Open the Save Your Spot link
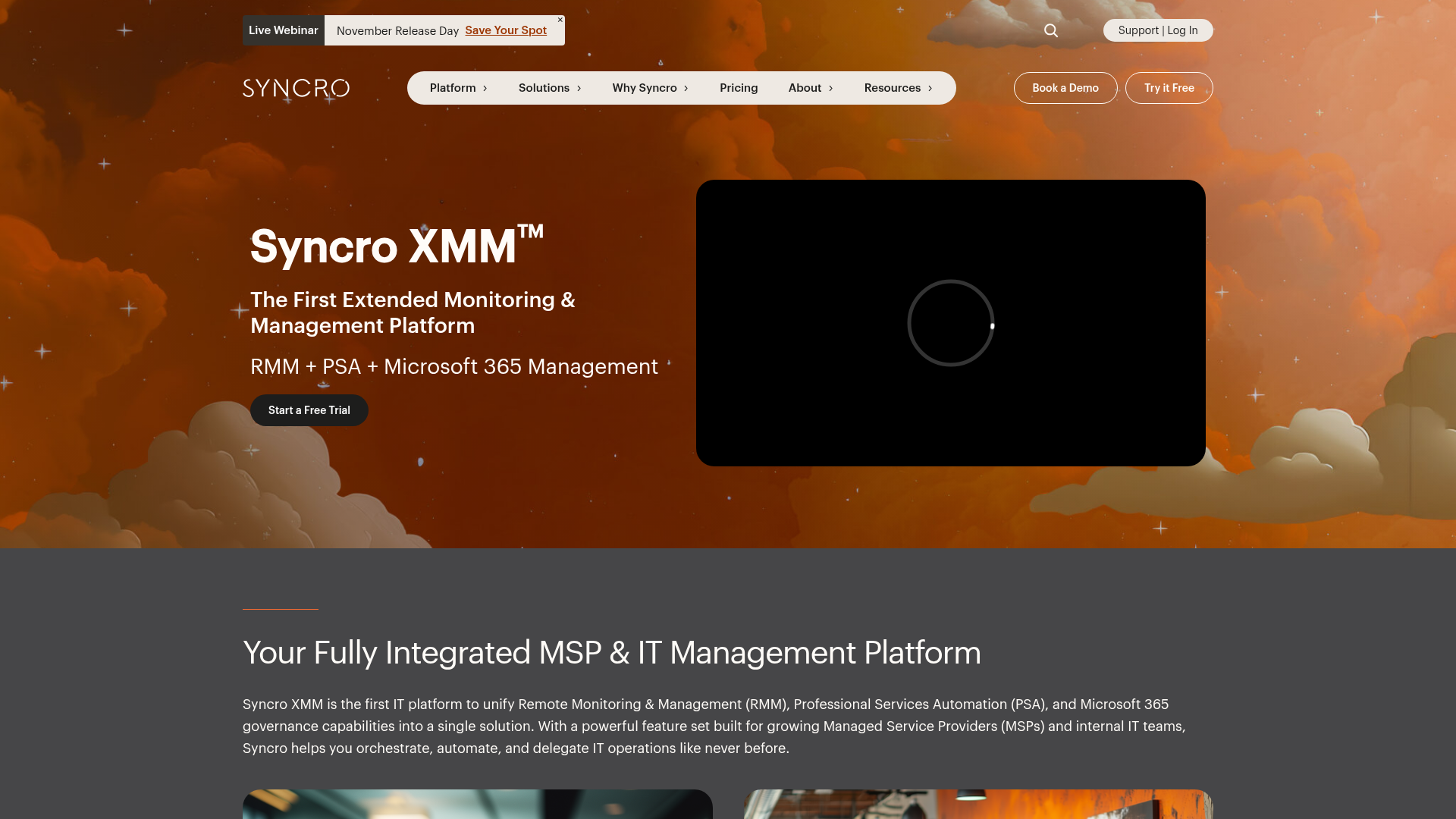Viewport: 1456px width, 819px height. [506, 30]
